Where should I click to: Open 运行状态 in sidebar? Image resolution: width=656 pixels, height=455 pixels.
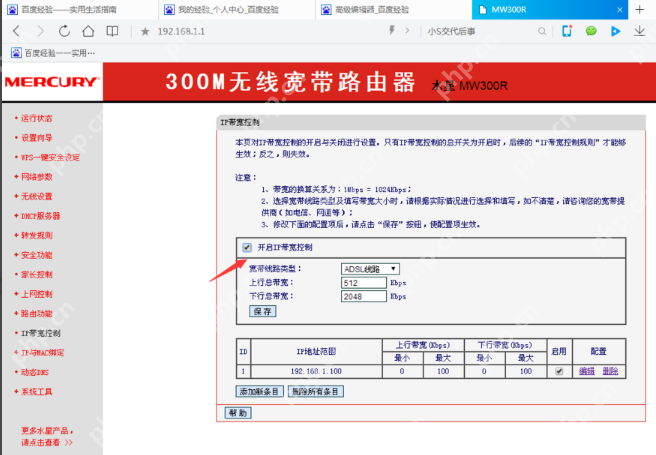37,118
